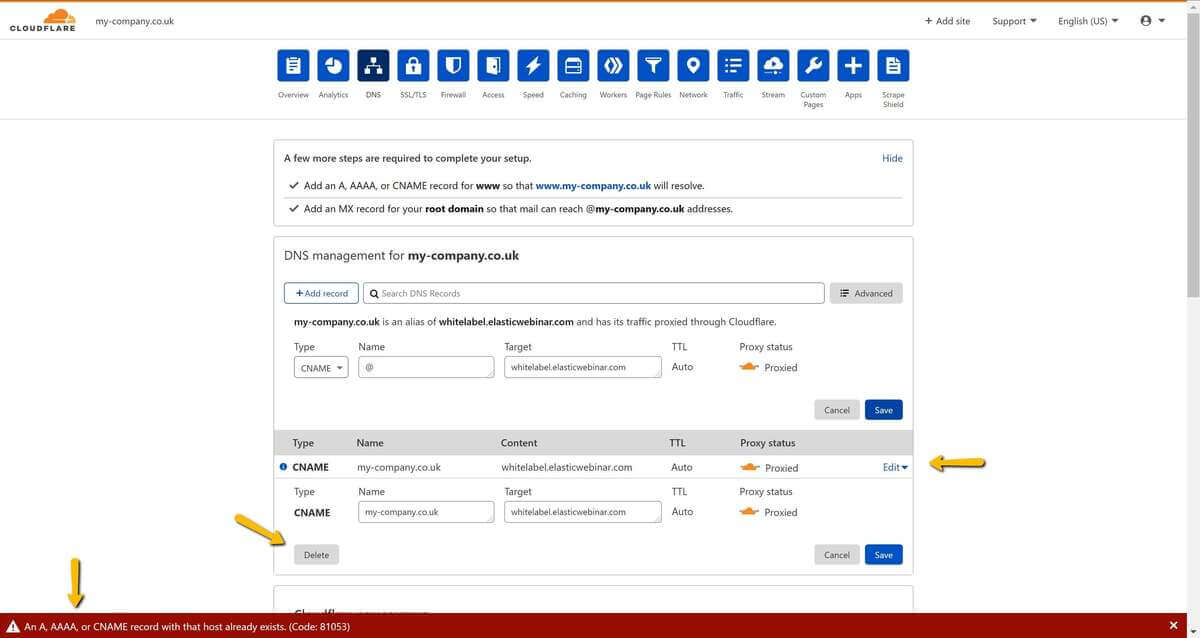Save the edited CNAME record
Image resolution: width=1200 pixels, height=638 pixels.
click(x=884, y=554)
